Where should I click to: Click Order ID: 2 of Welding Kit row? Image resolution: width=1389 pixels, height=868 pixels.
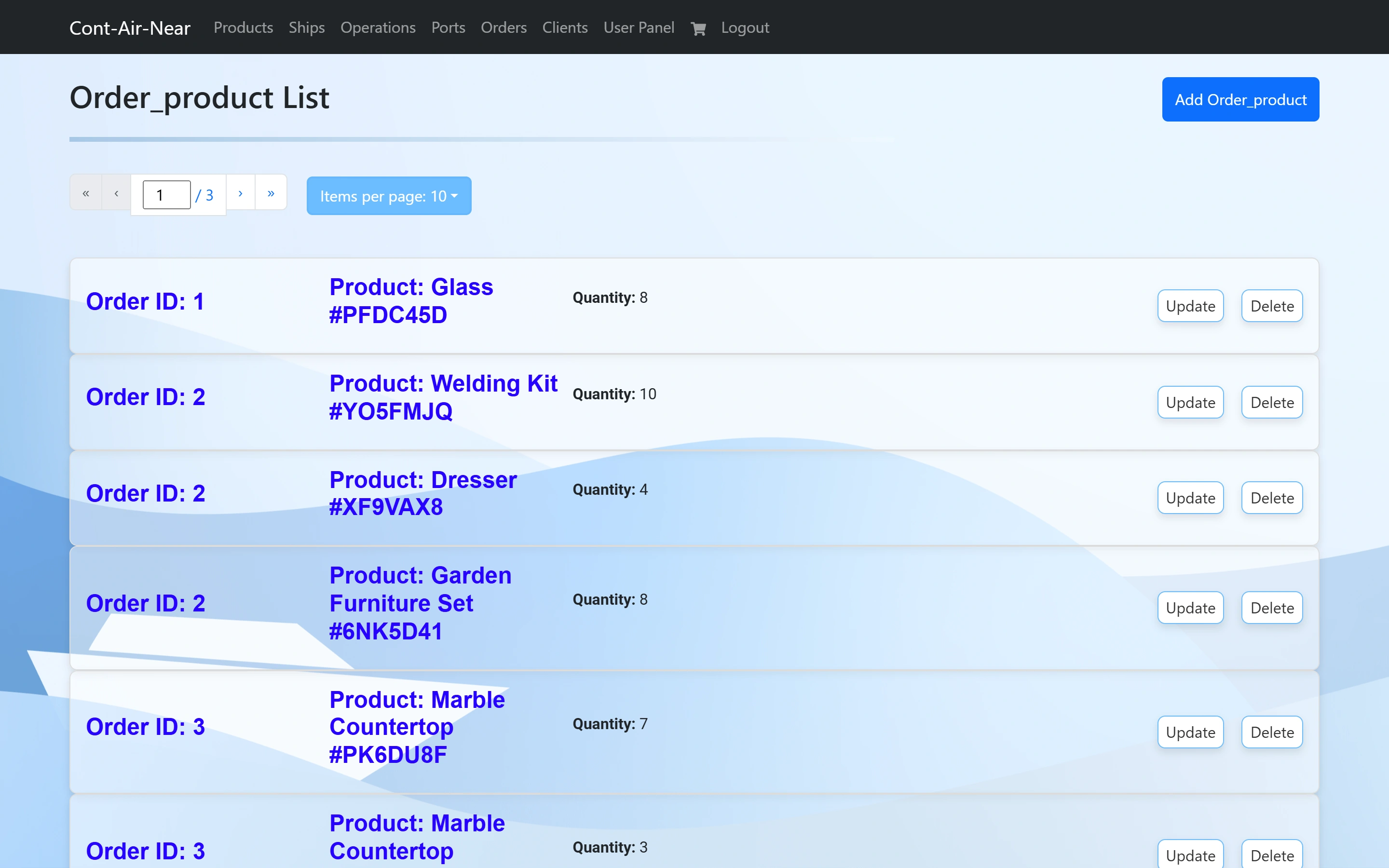point(145,397)
